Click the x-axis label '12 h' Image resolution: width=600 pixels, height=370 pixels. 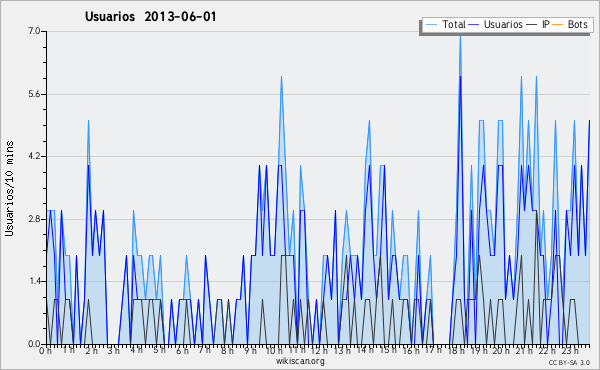(319, 350)
